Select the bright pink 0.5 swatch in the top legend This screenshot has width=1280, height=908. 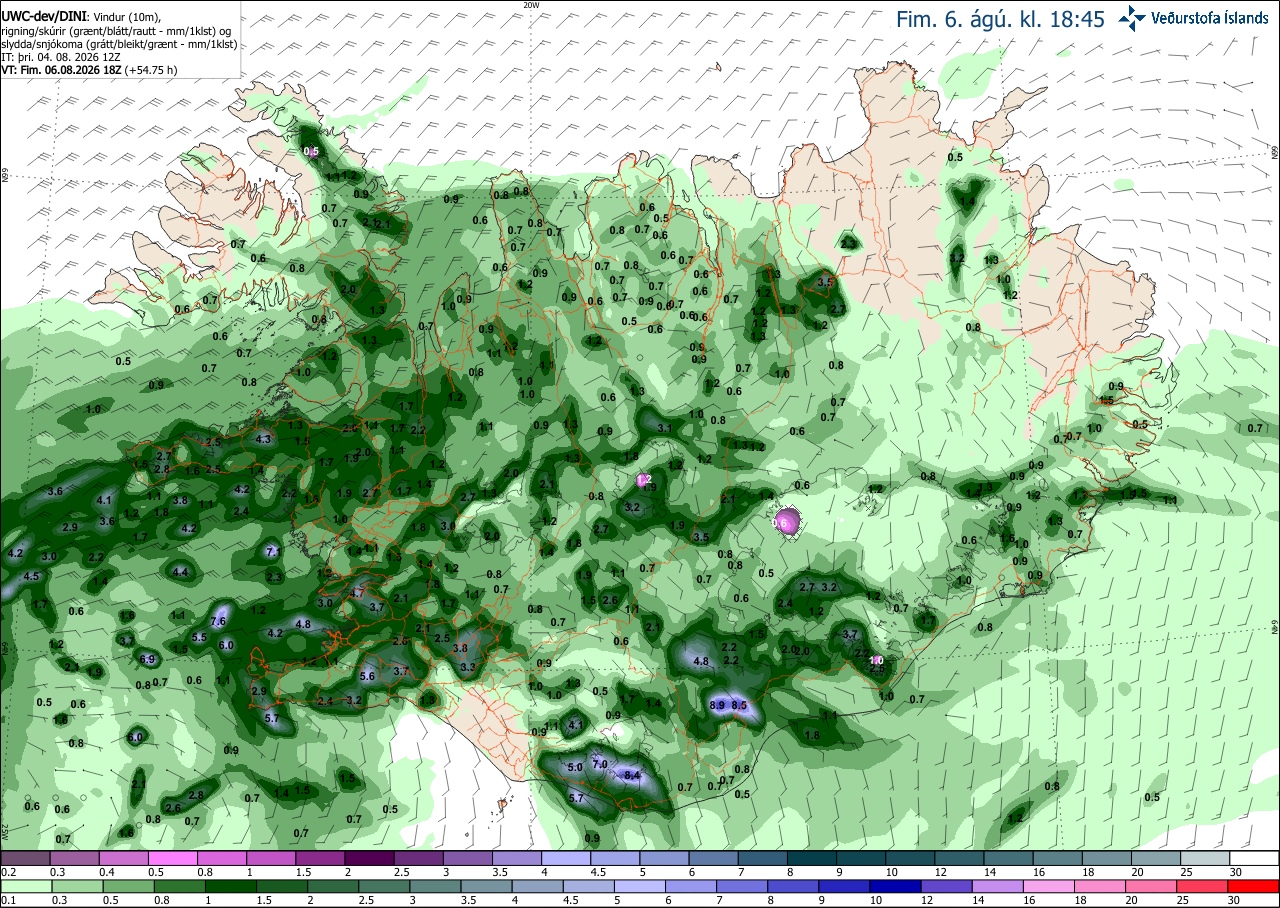(172, 858)
